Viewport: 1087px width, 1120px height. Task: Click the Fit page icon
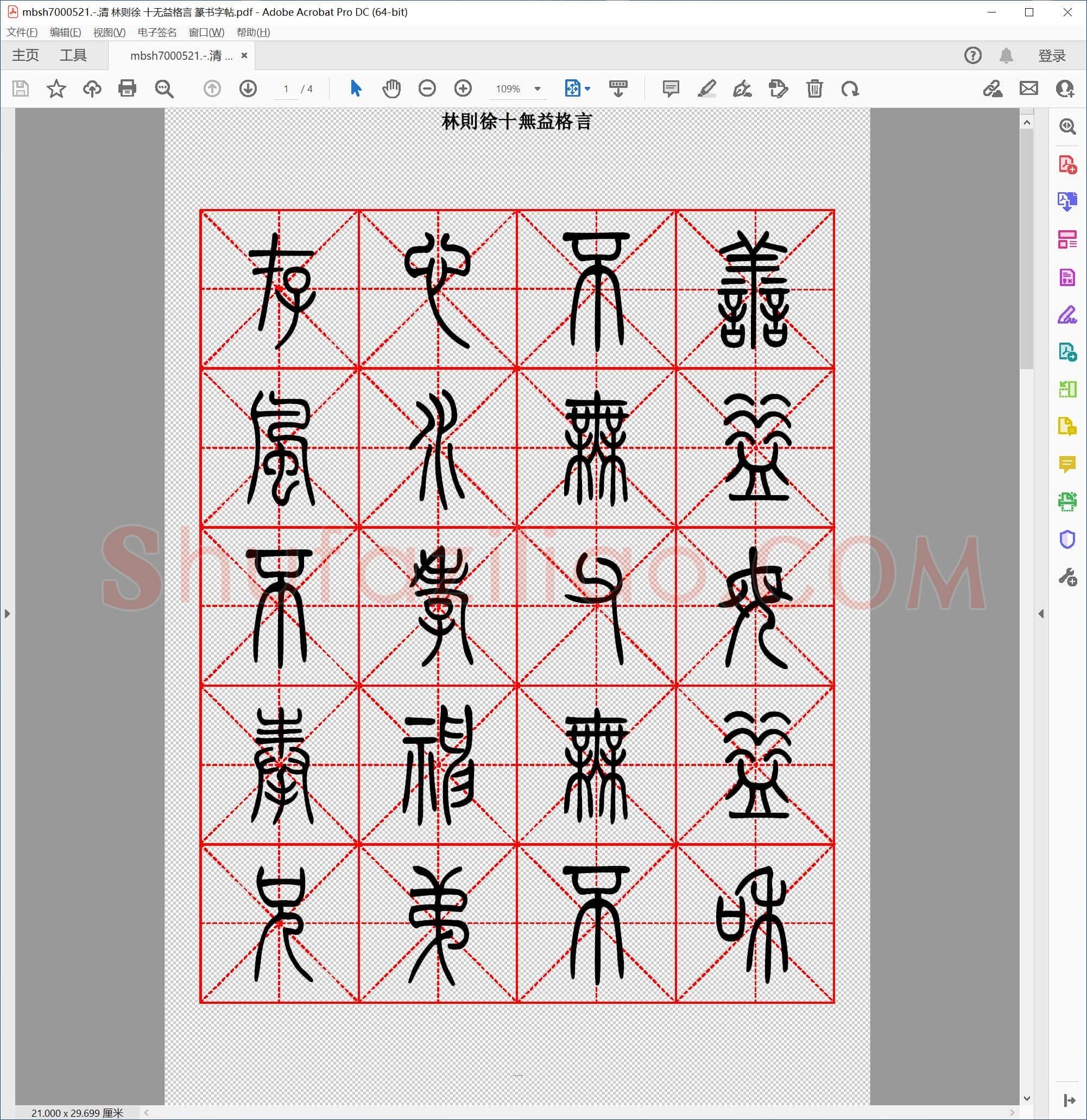pyautogui.click(x=572, y=88)
